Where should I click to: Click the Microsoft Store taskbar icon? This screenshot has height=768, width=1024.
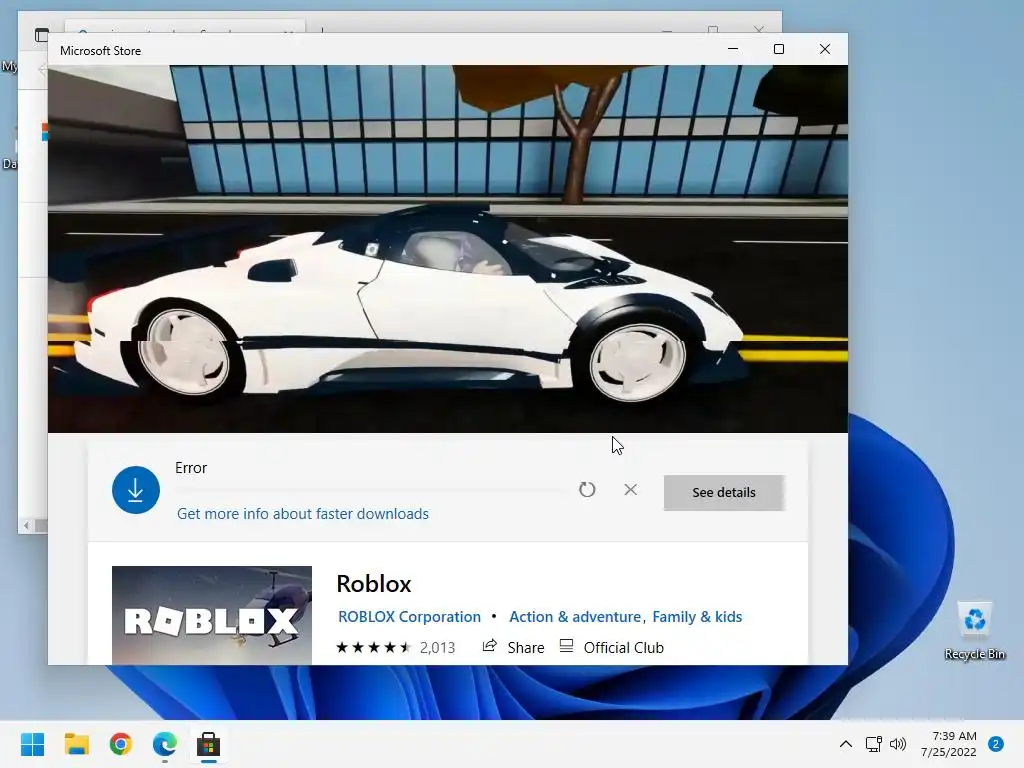point(208,744)
